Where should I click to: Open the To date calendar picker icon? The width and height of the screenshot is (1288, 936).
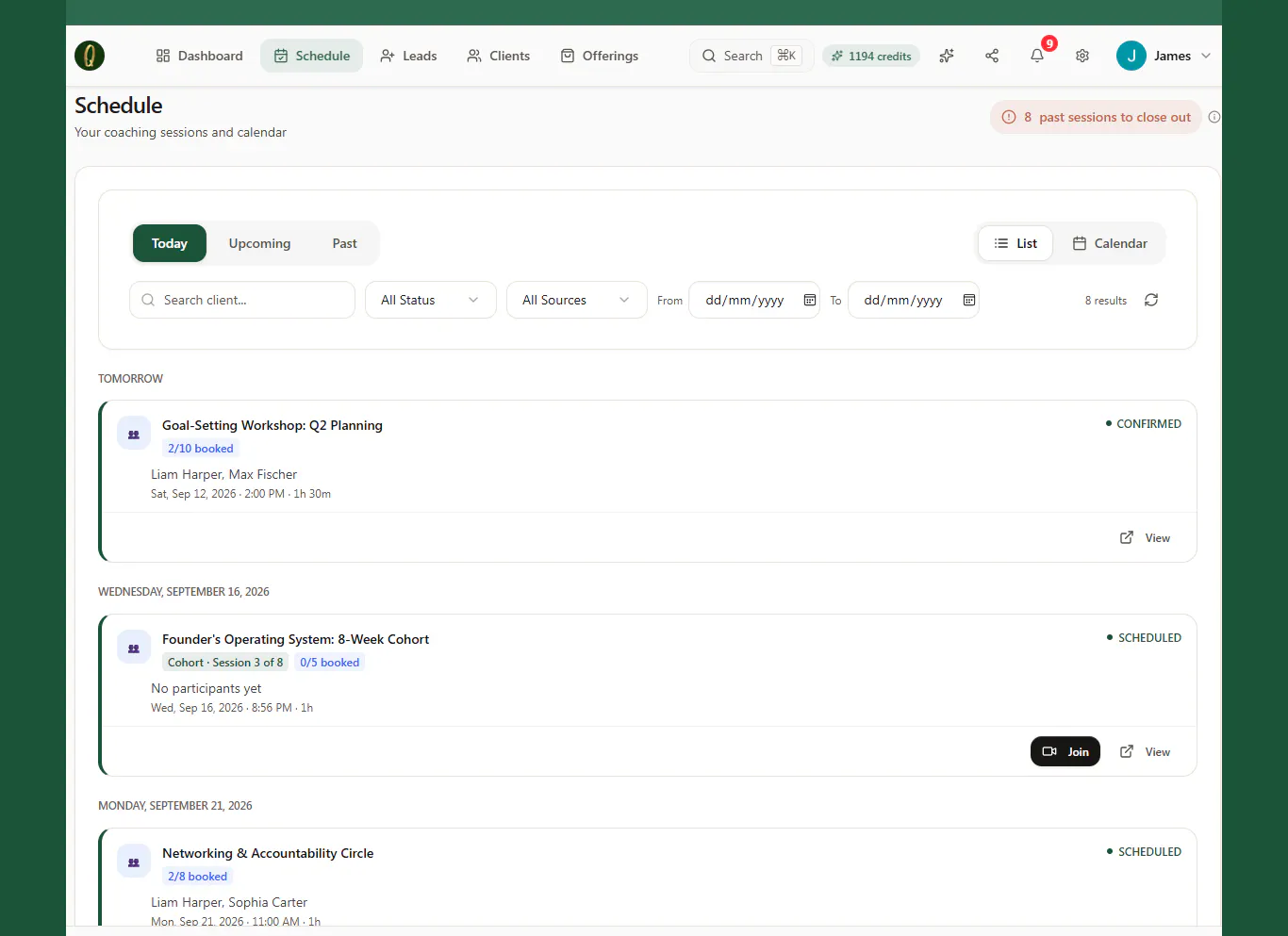pyautogui.click(x=968, y=300)
